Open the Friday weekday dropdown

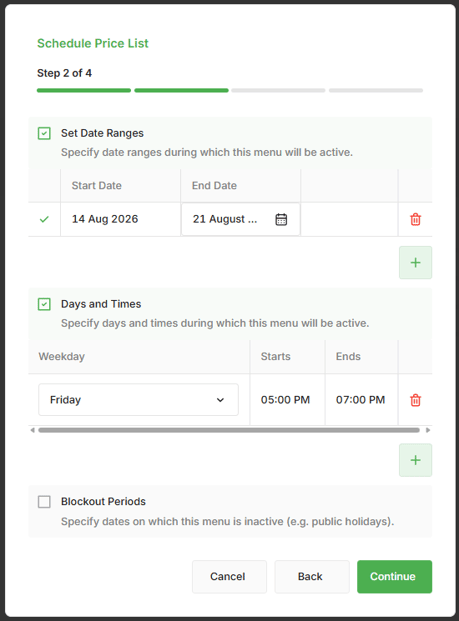coord(138,400)
